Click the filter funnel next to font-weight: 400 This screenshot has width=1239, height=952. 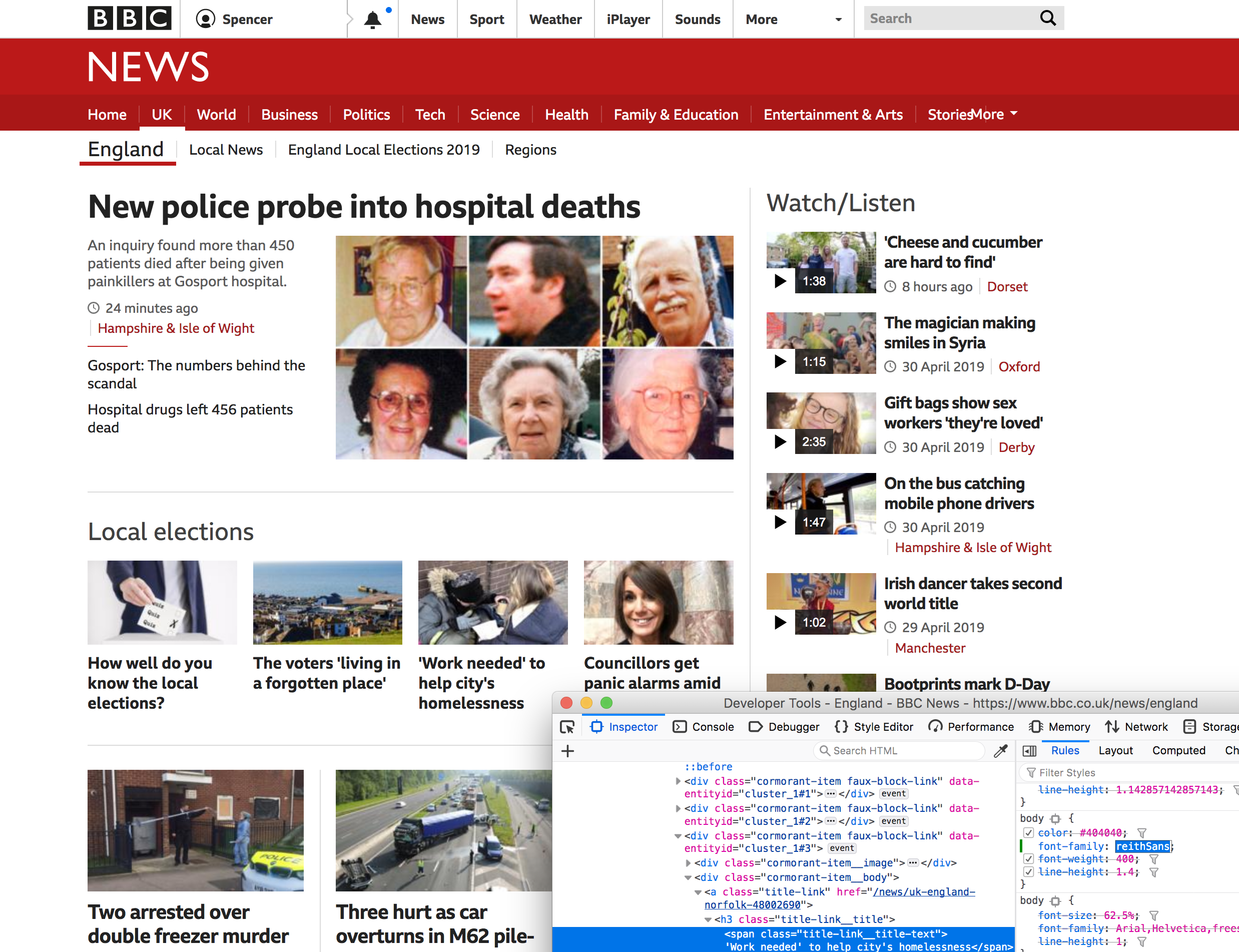point(1153,859)
